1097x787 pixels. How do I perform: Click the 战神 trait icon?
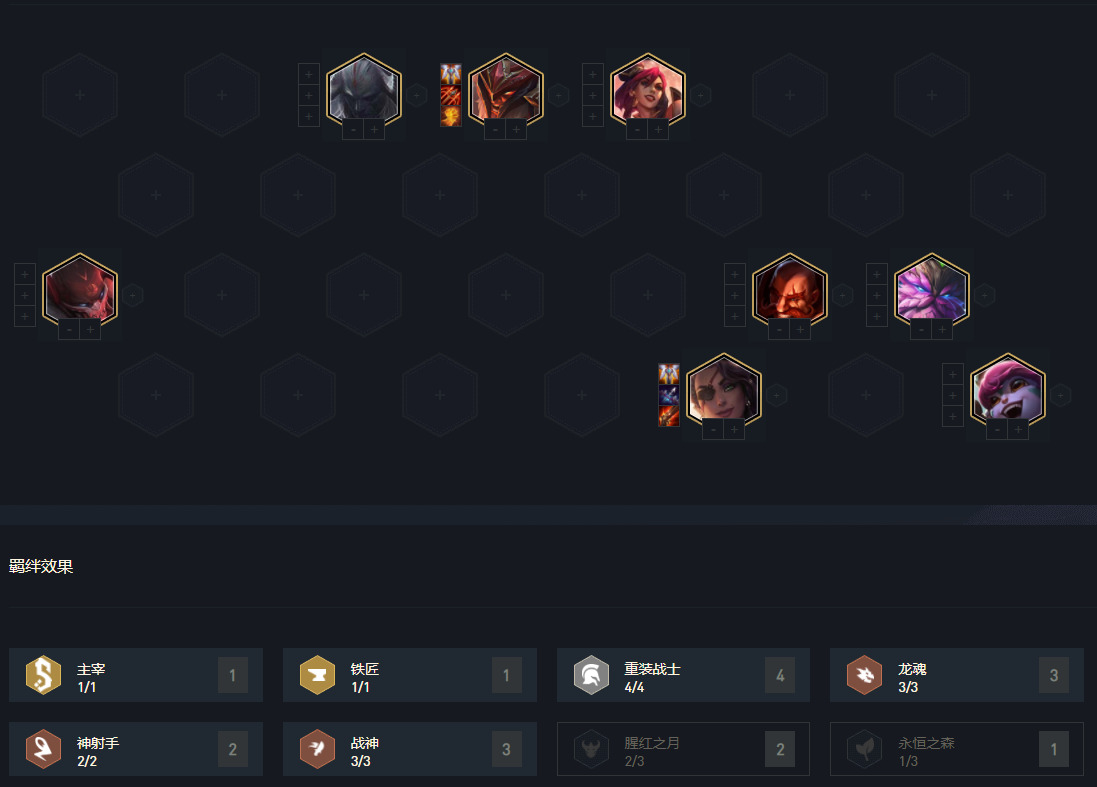[x=317, y=749]
